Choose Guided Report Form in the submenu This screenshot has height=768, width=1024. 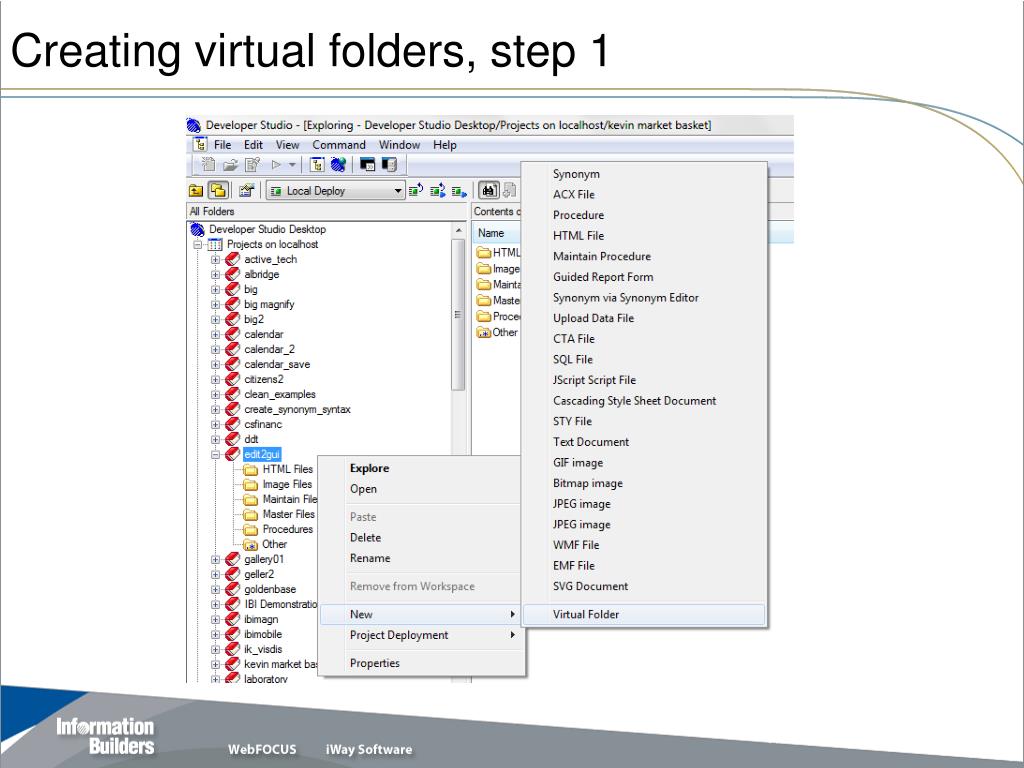[x=645, y=277]
